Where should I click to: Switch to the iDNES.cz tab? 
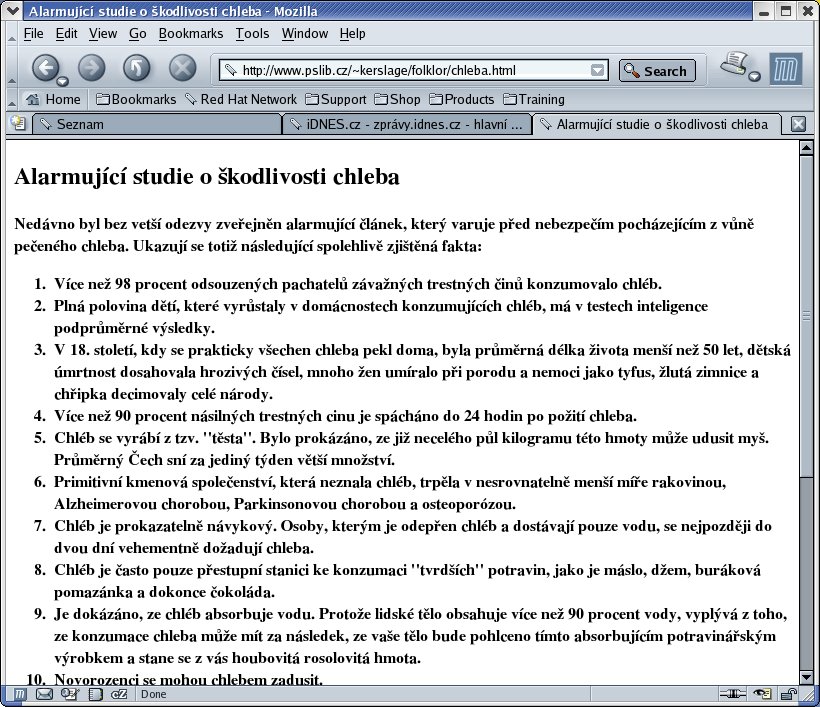point(406,124)
